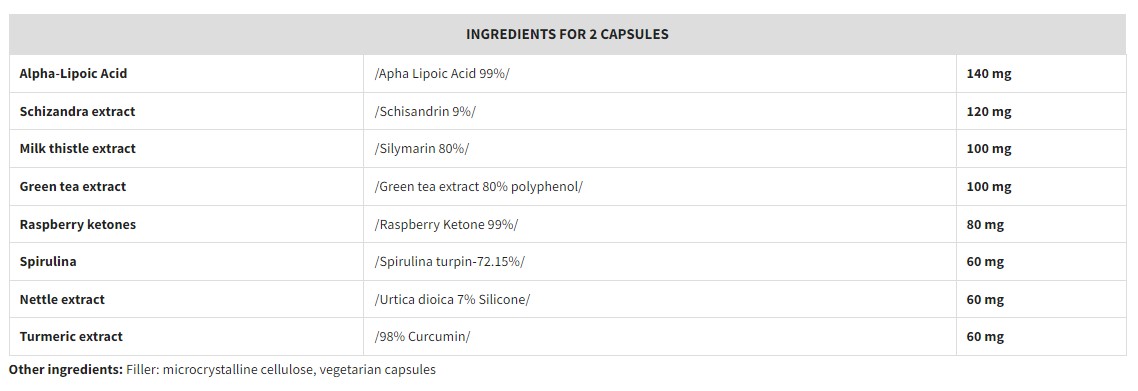Click the Silymarin 80% description

point(422,149)
